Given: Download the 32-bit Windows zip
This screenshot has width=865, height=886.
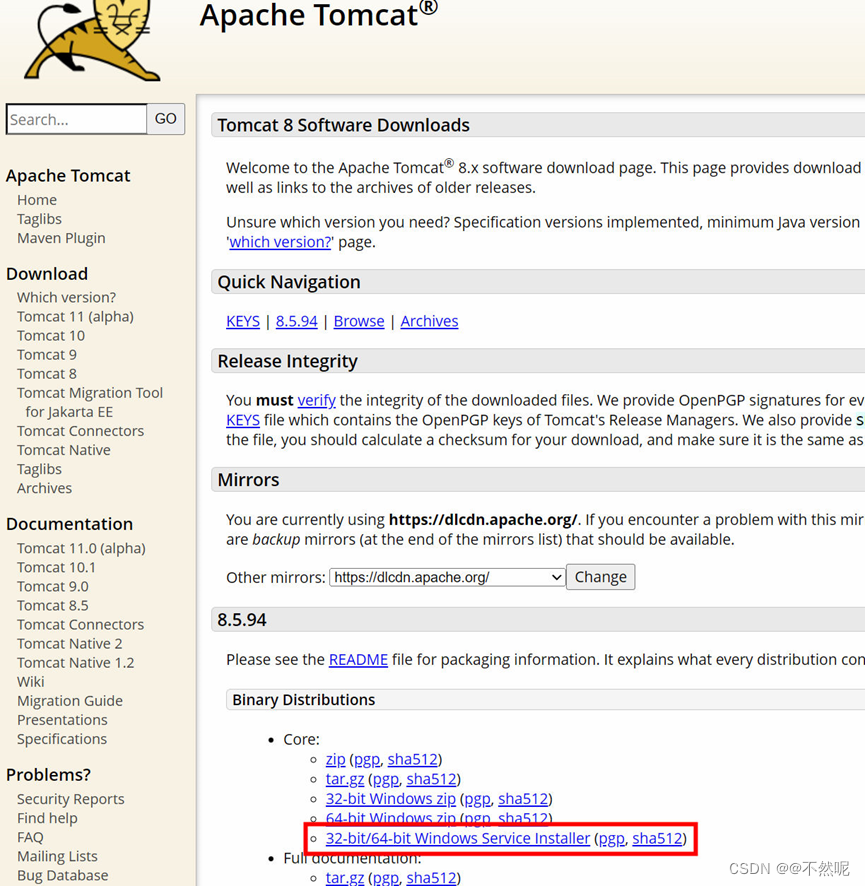Looking at the screenshot, I should click(x=390, y=800).
